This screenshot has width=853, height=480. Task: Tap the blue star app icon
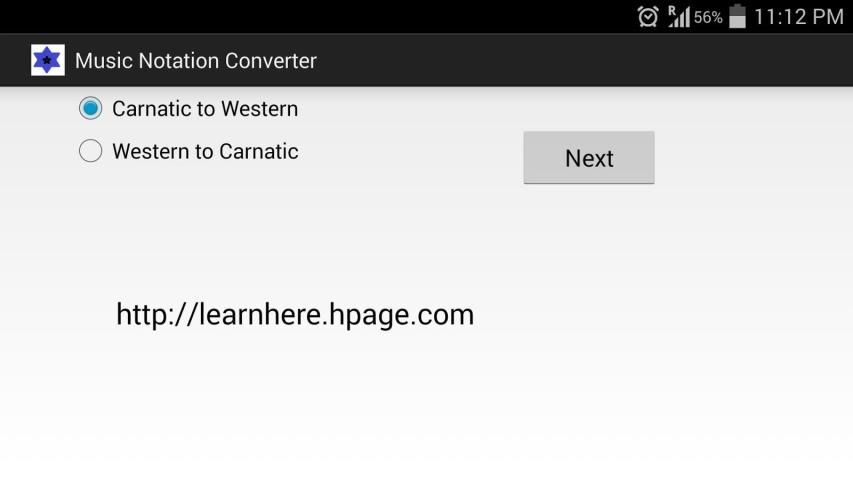point(48,60)
